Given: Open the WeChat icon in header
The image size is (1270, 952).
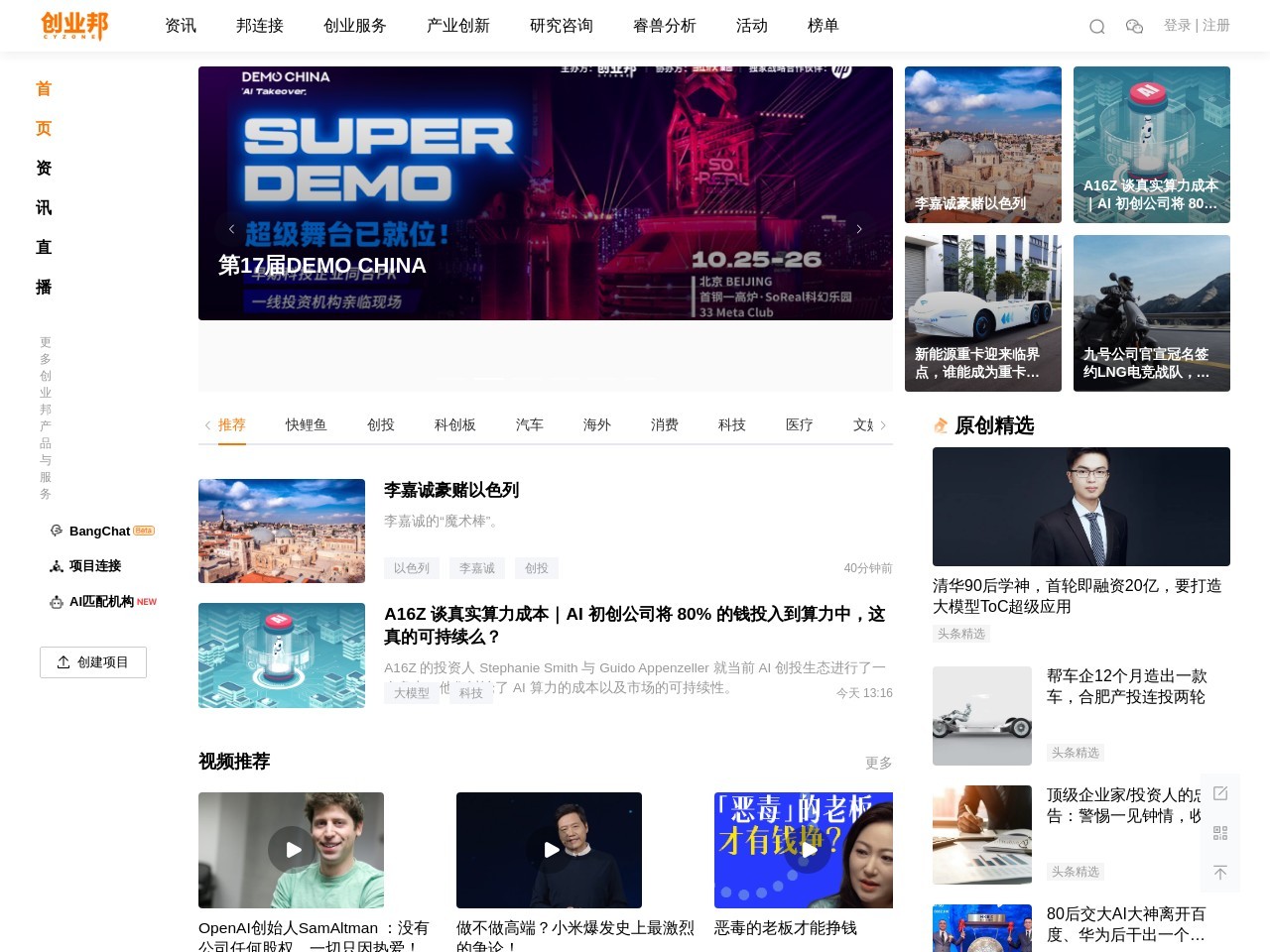Looking at the screenshot, I should point(1134,27).
